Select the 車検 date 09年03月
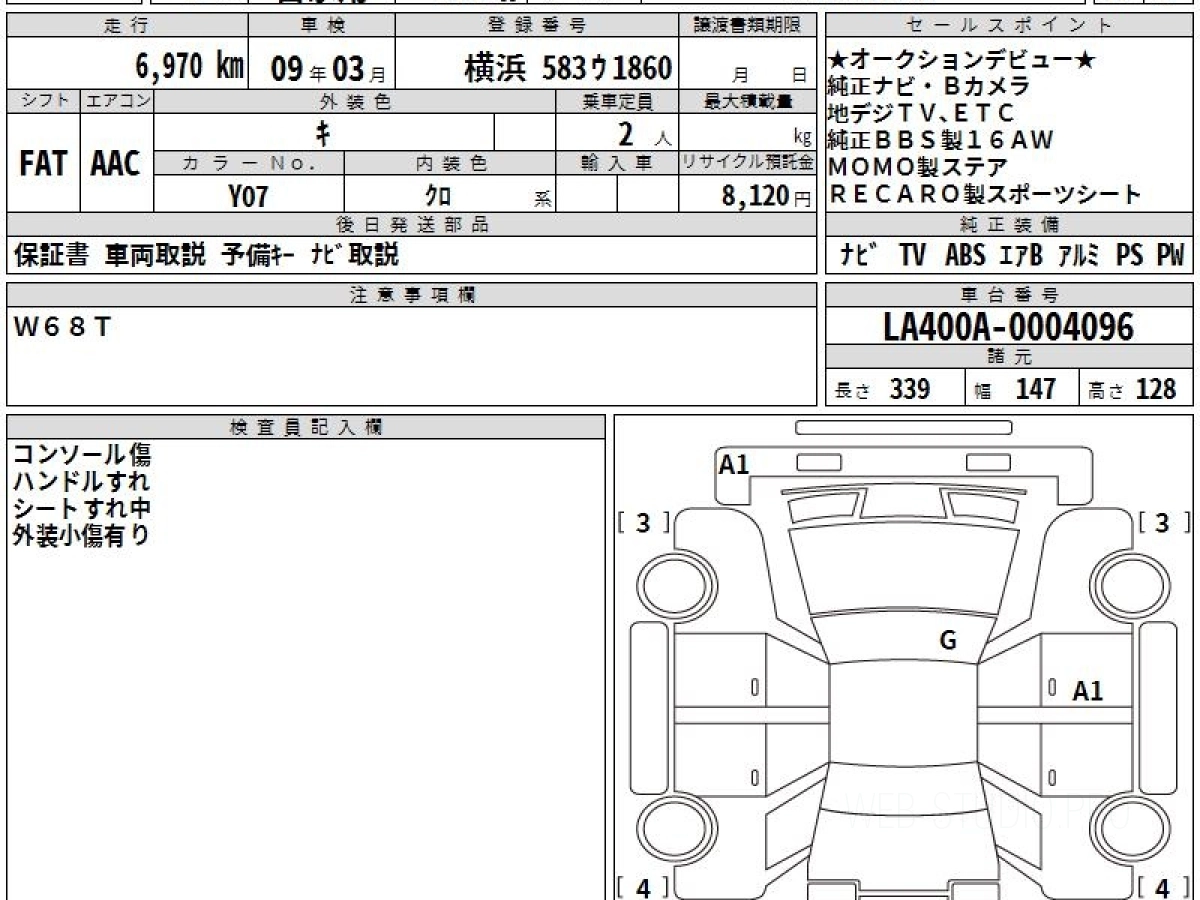Screen dimensions: 1200x900 click(327, 69)
